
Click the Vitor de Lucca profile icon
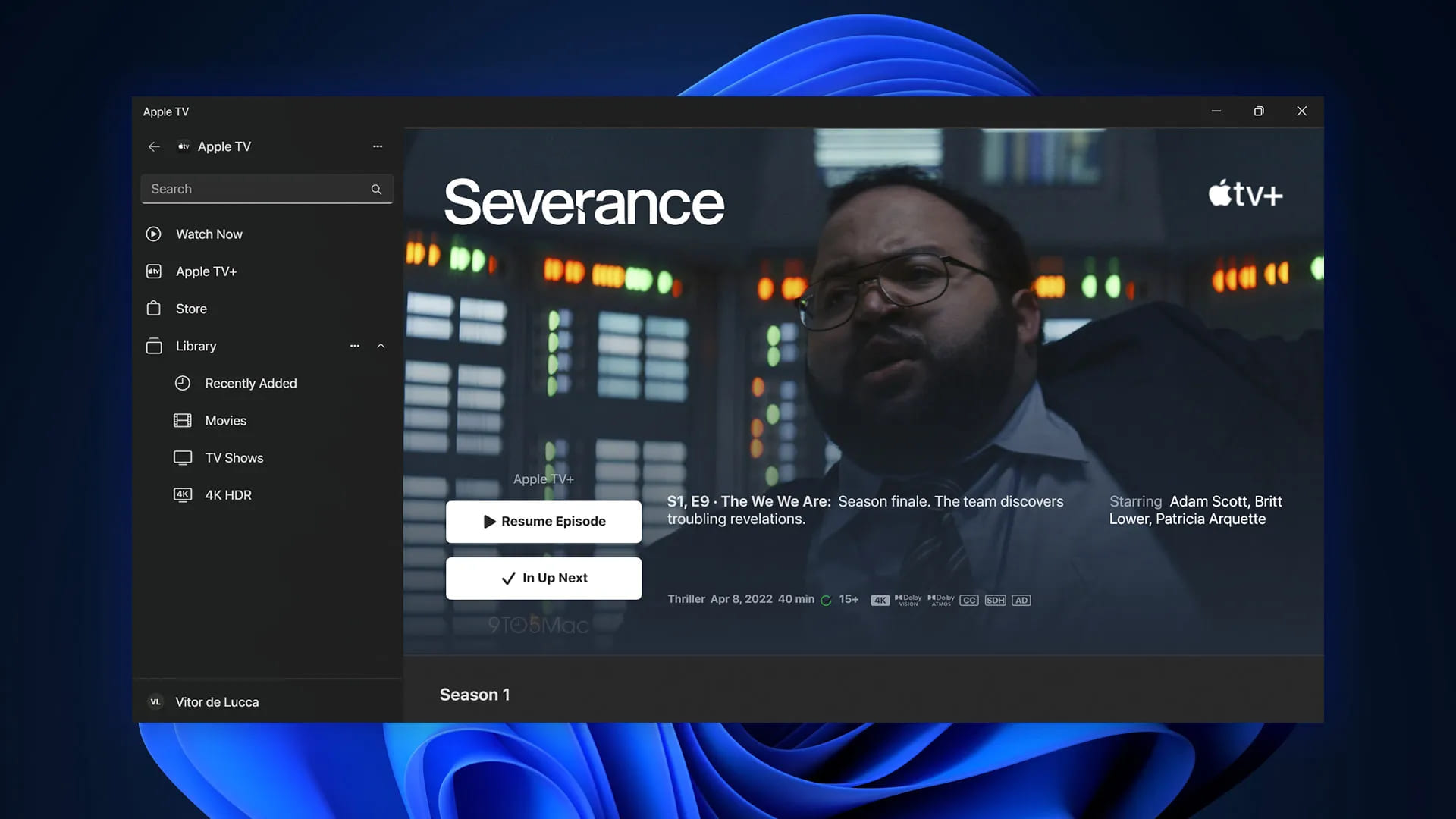click(155, 702)
